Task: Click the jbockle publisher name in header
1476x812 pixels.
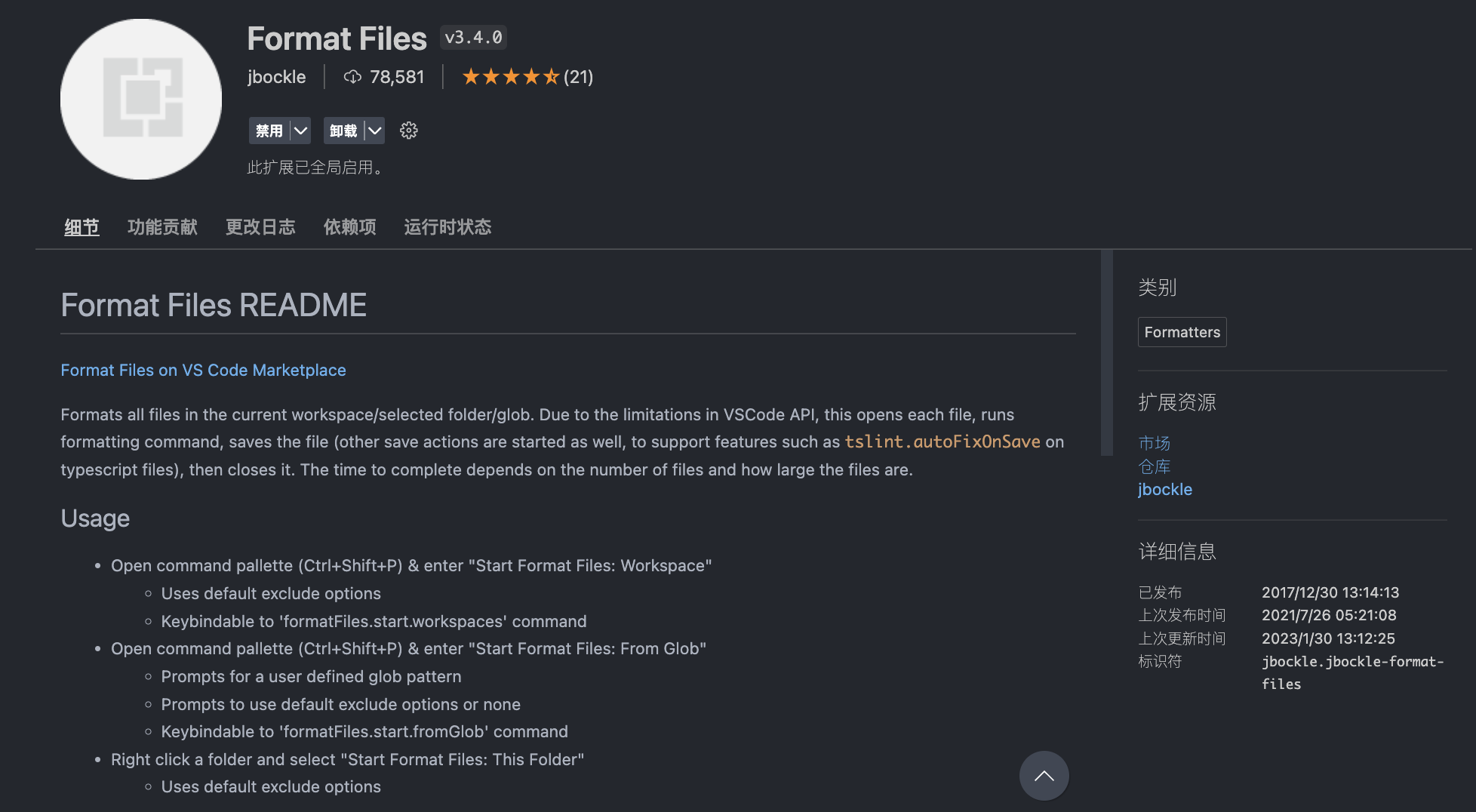Action: [276, 77]
